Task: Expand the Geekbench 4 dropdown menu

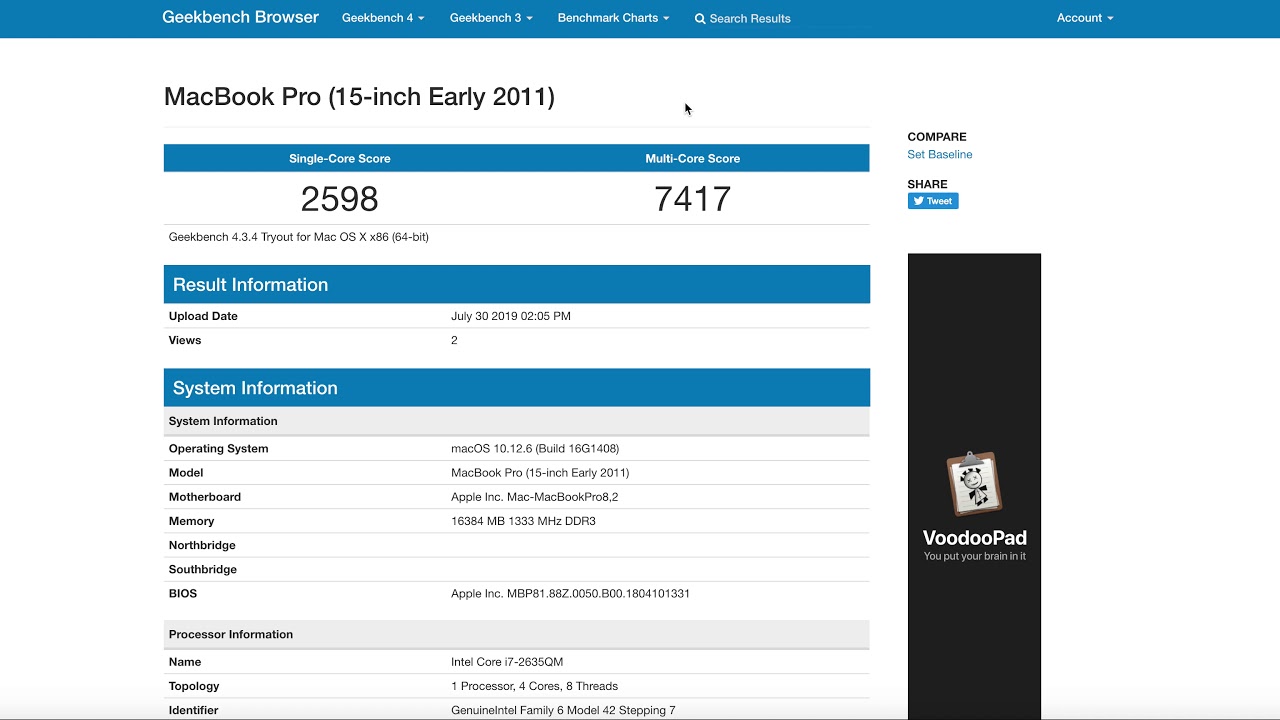Action: (383, 18)
